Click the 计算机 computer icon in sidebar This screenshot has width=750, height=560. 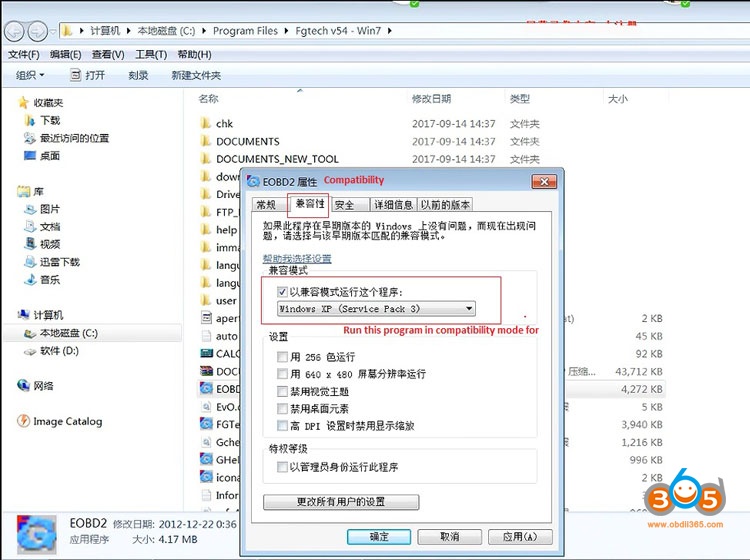pyautogui.click(x=23, y=315)
